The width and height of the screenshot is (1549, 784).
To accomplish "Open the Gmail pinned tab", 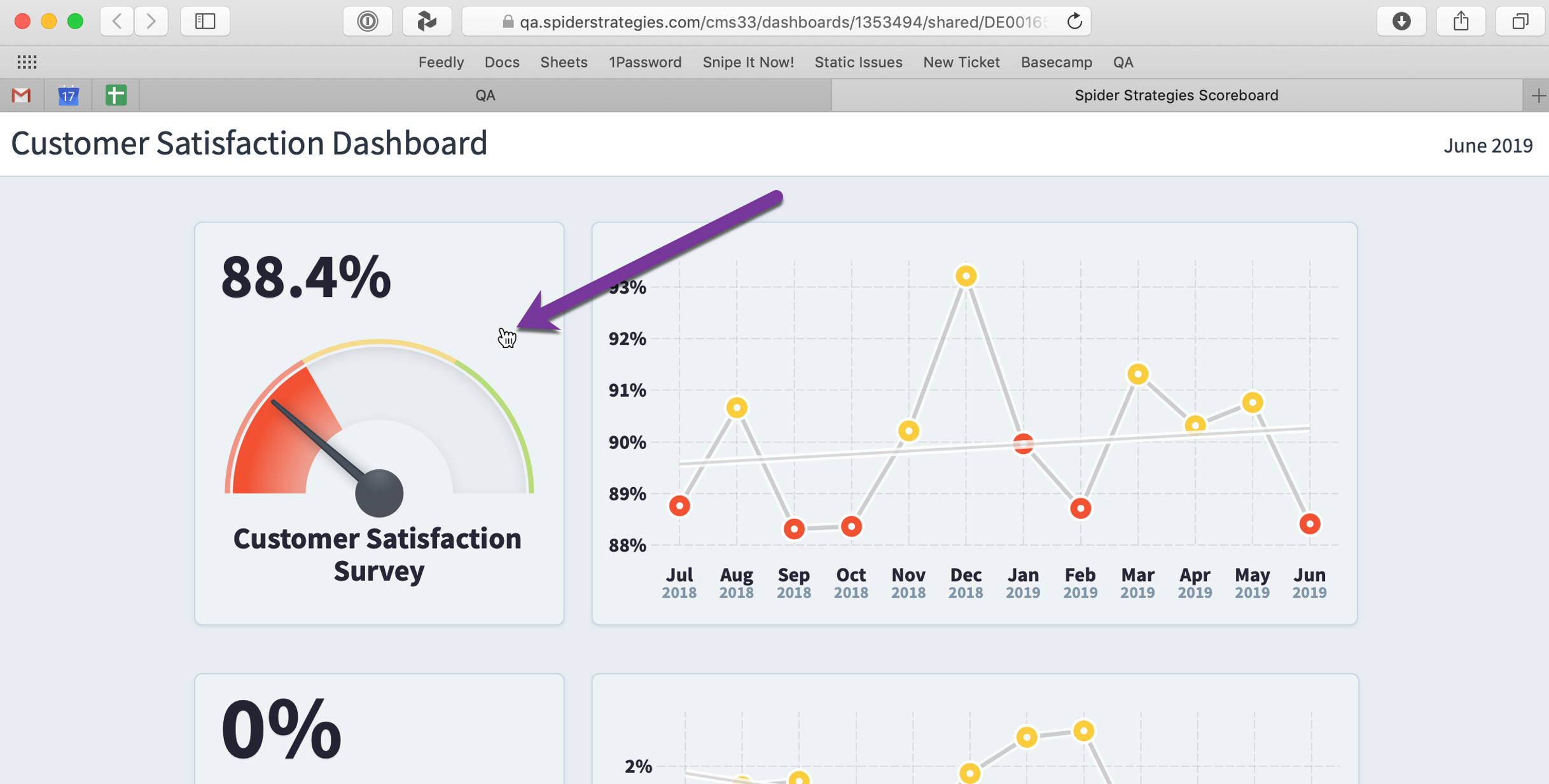I will (x=22, y=95).
